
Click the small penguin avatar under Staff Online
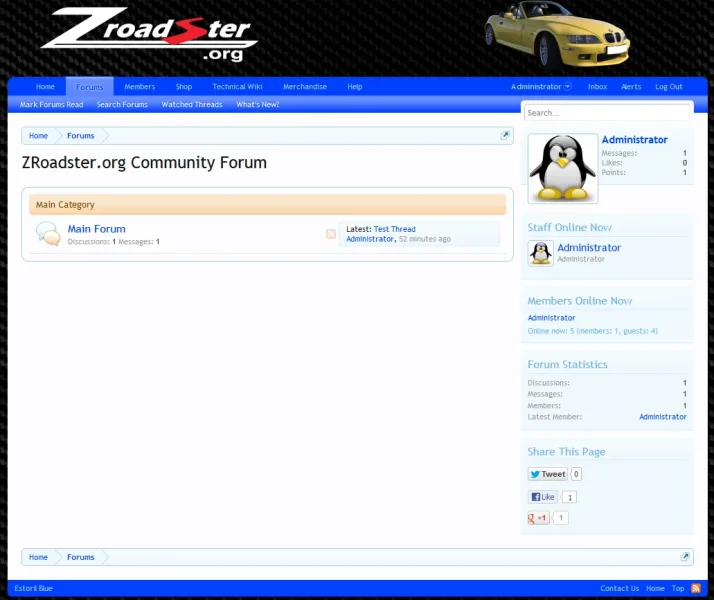click(541, 253)
